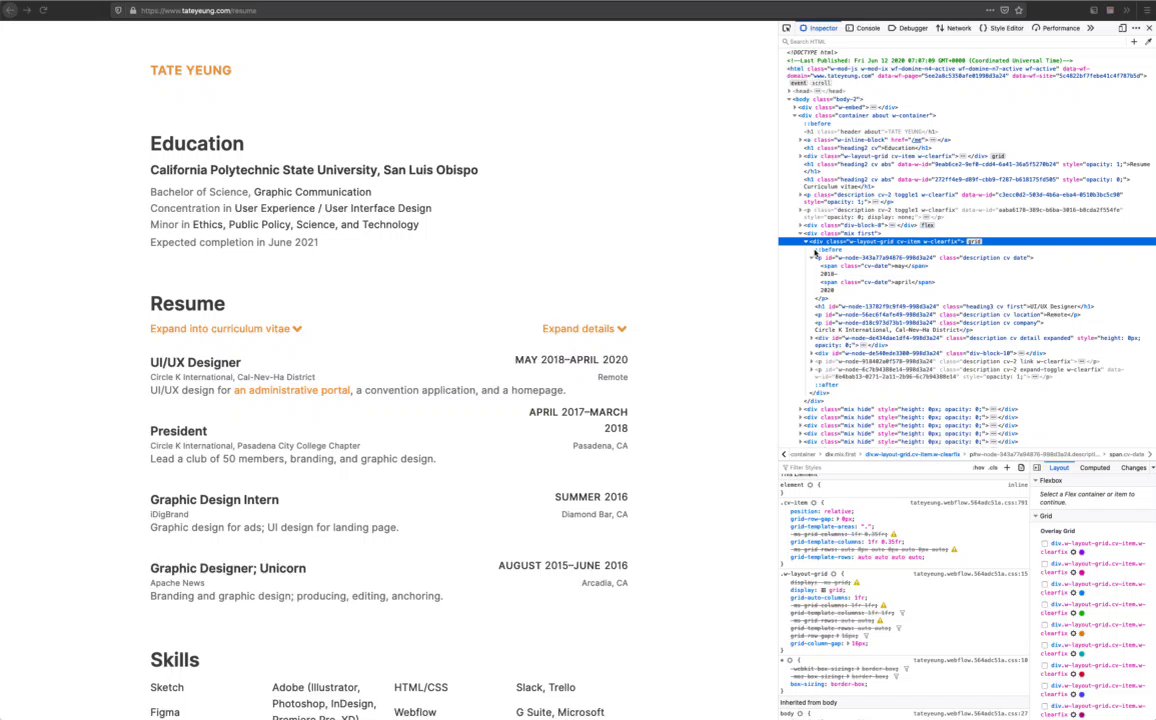Enable grid overlay checkbox beside orange swatch
This screenshot has height=720, width=1156.
pos(1045,625)
